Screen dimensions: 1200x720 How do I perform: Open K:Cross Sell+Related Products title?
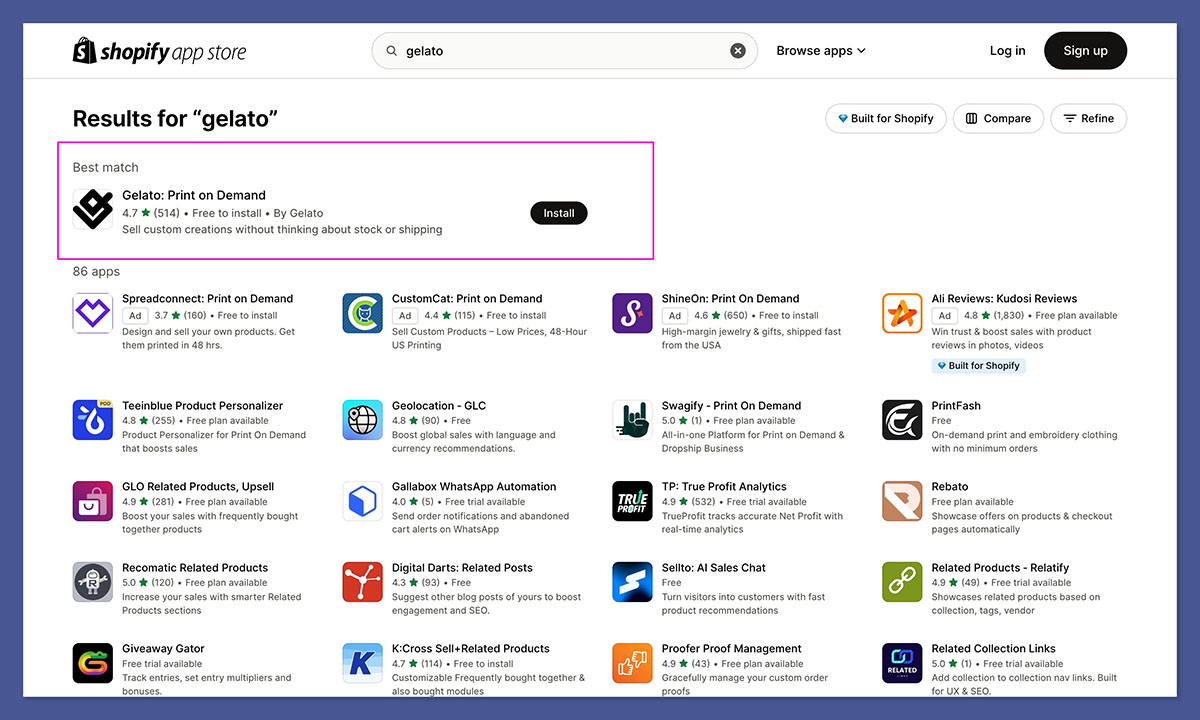471,648
